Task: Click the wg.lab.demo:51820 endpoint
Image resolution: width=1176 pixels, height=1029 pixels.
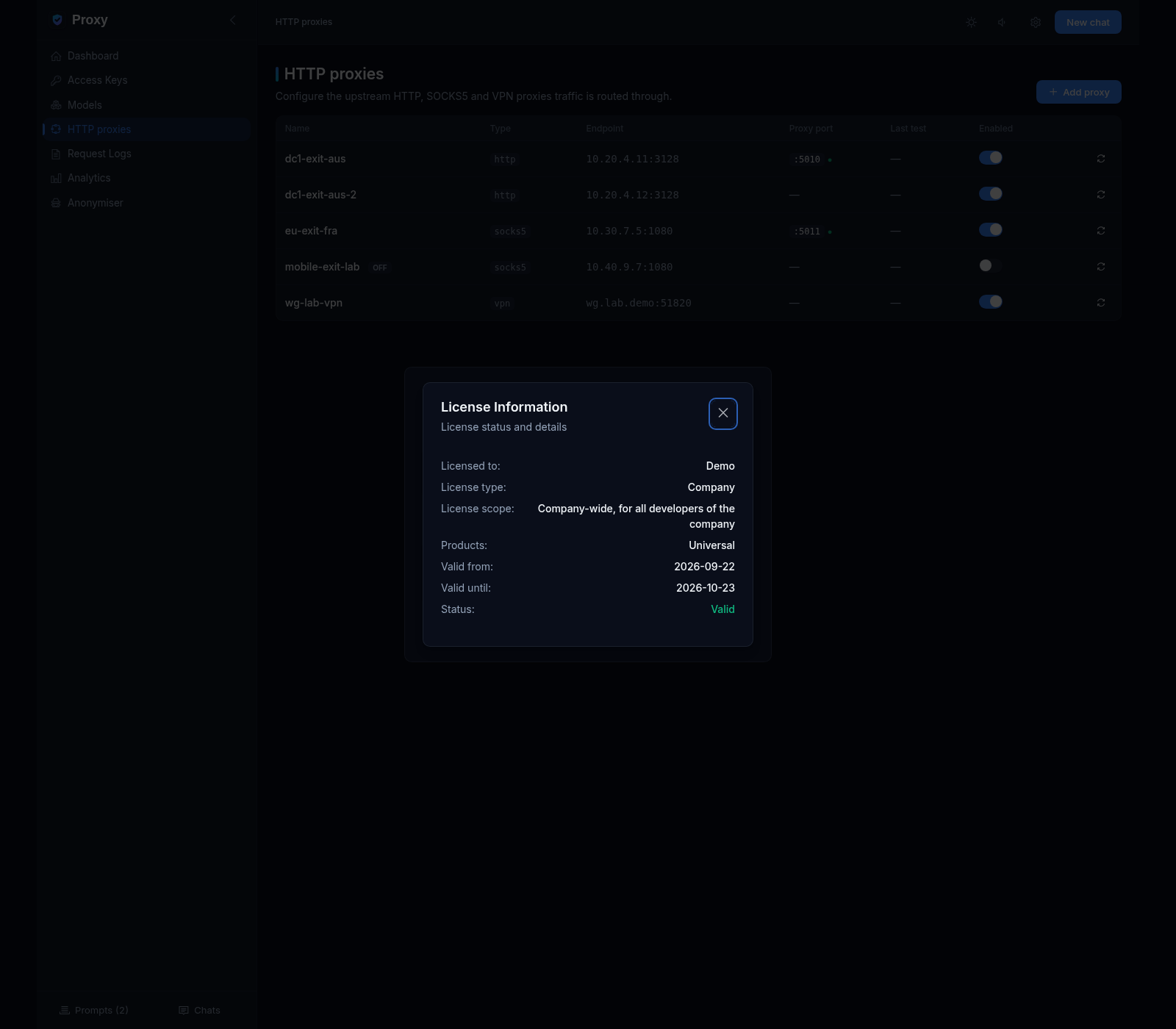Action: pos(638,303)
